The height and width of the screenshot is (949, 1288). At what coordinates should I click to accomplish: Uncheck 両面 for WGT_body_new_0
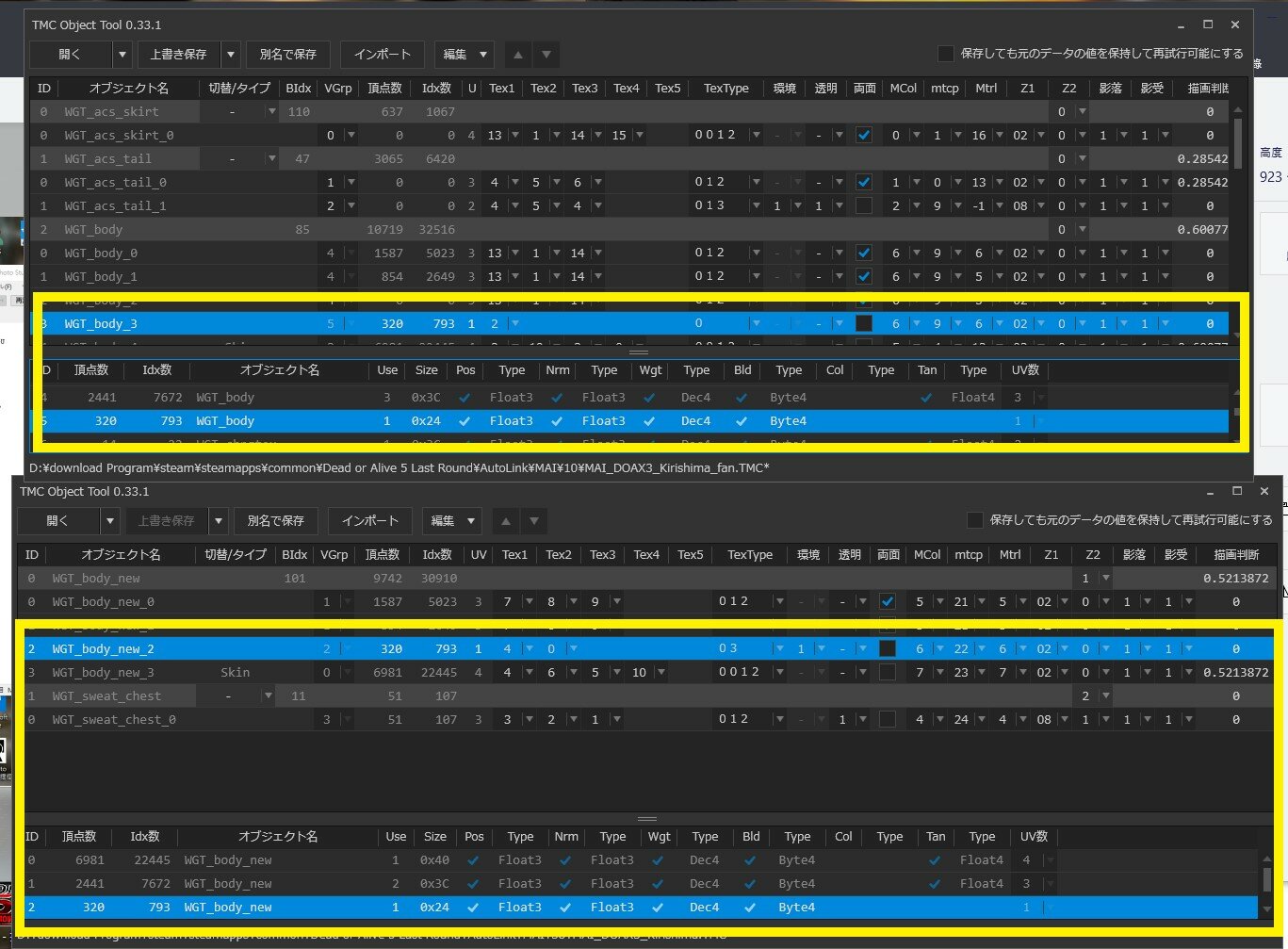[x=887, y=602]
